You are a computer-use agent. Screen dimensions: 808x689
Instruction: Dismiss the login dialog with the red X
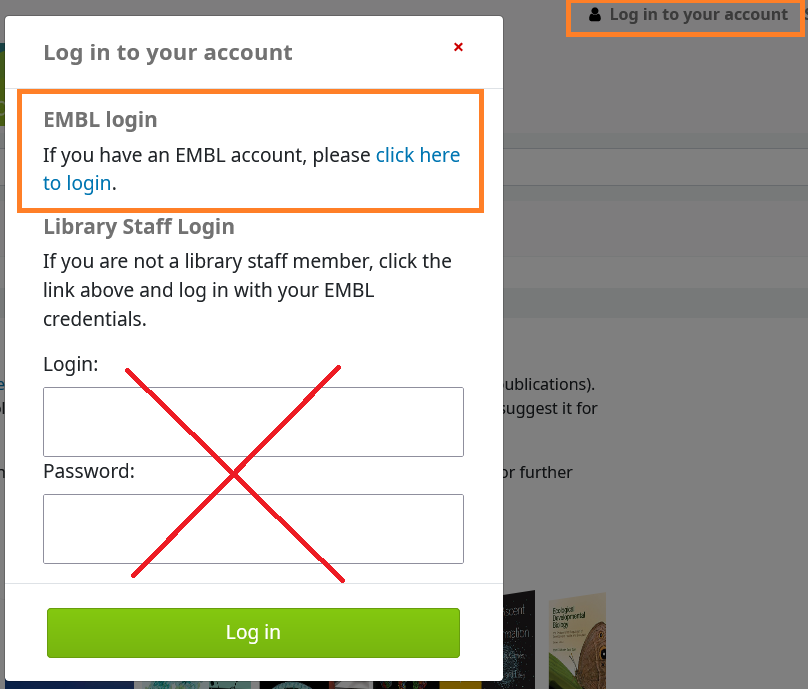pos(458,47)
